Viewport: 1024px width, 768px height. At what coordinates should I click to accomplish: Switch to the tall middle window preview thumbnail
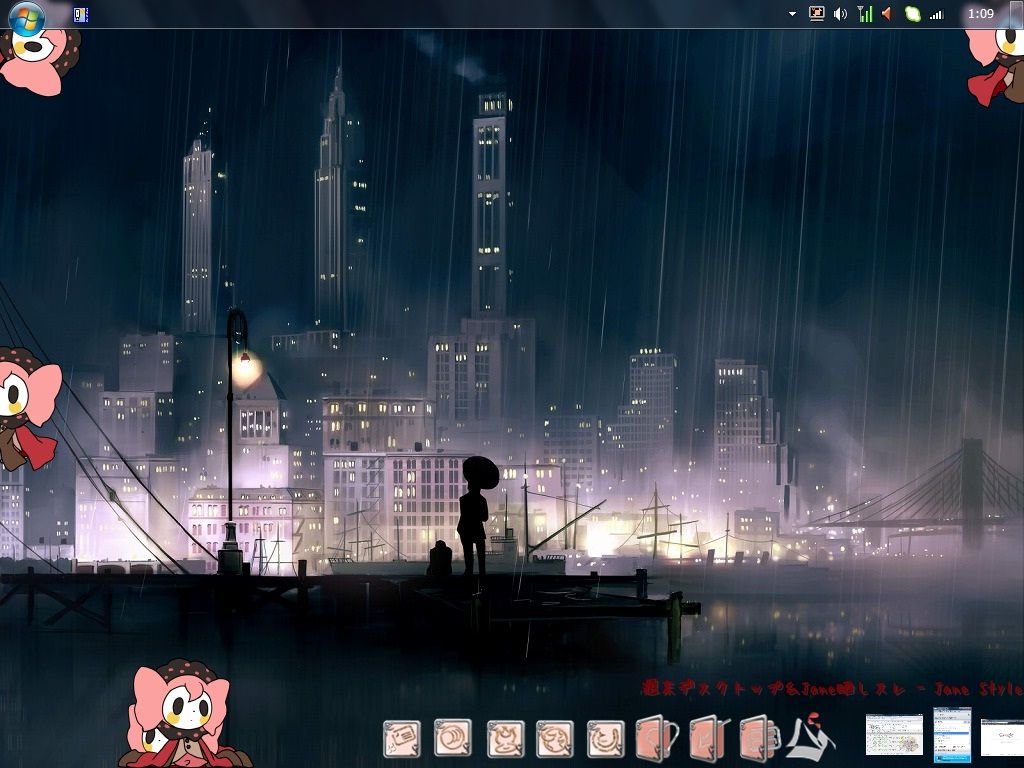pyautogui.click(x=952, y=735)
